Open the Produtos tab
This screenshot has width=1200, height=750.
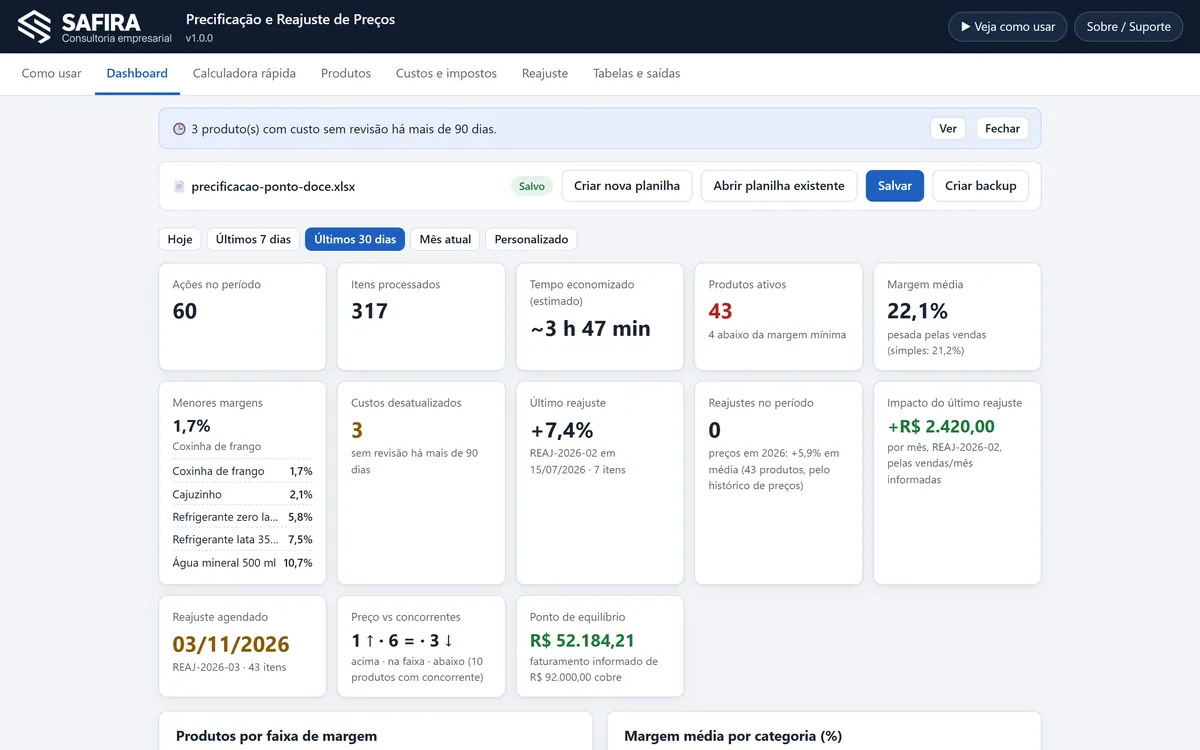point(346,73)
